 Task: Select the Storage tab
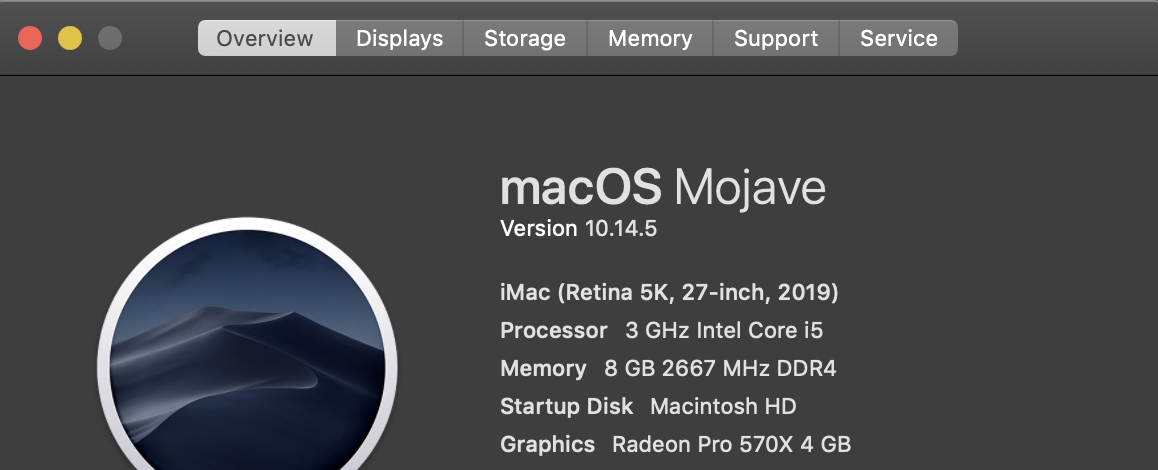click(x=524, y=39)
